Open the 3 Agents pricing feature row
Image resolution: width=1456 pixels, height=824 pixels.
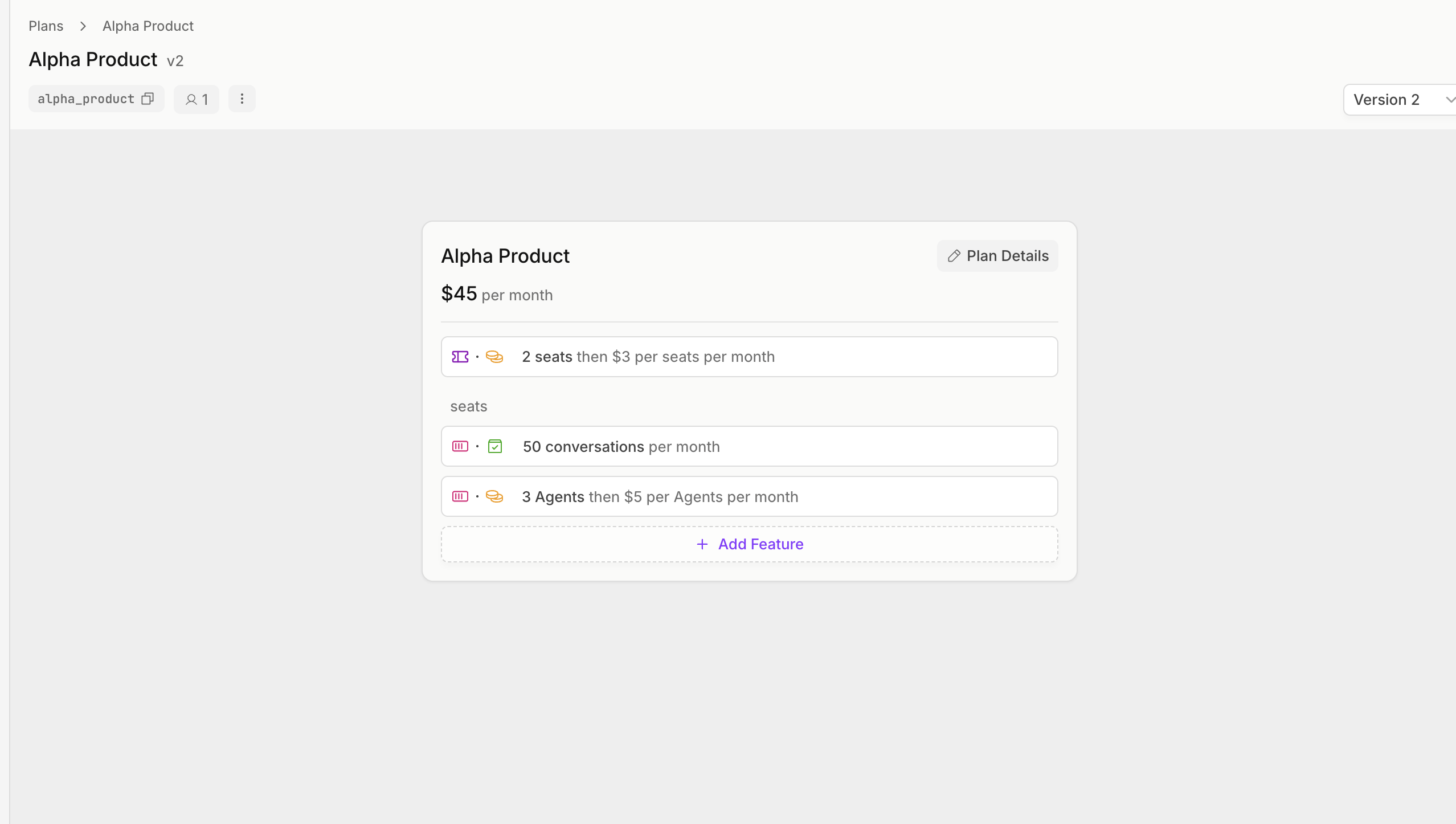(750, 496)
